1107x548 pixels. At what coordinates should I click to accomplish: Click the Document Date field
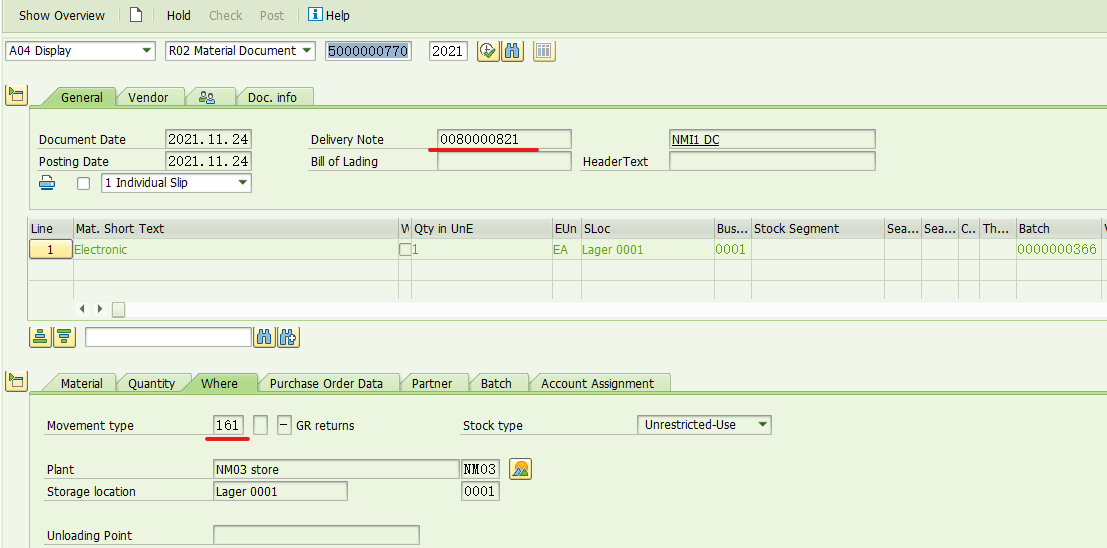click(x=208, y=139)
